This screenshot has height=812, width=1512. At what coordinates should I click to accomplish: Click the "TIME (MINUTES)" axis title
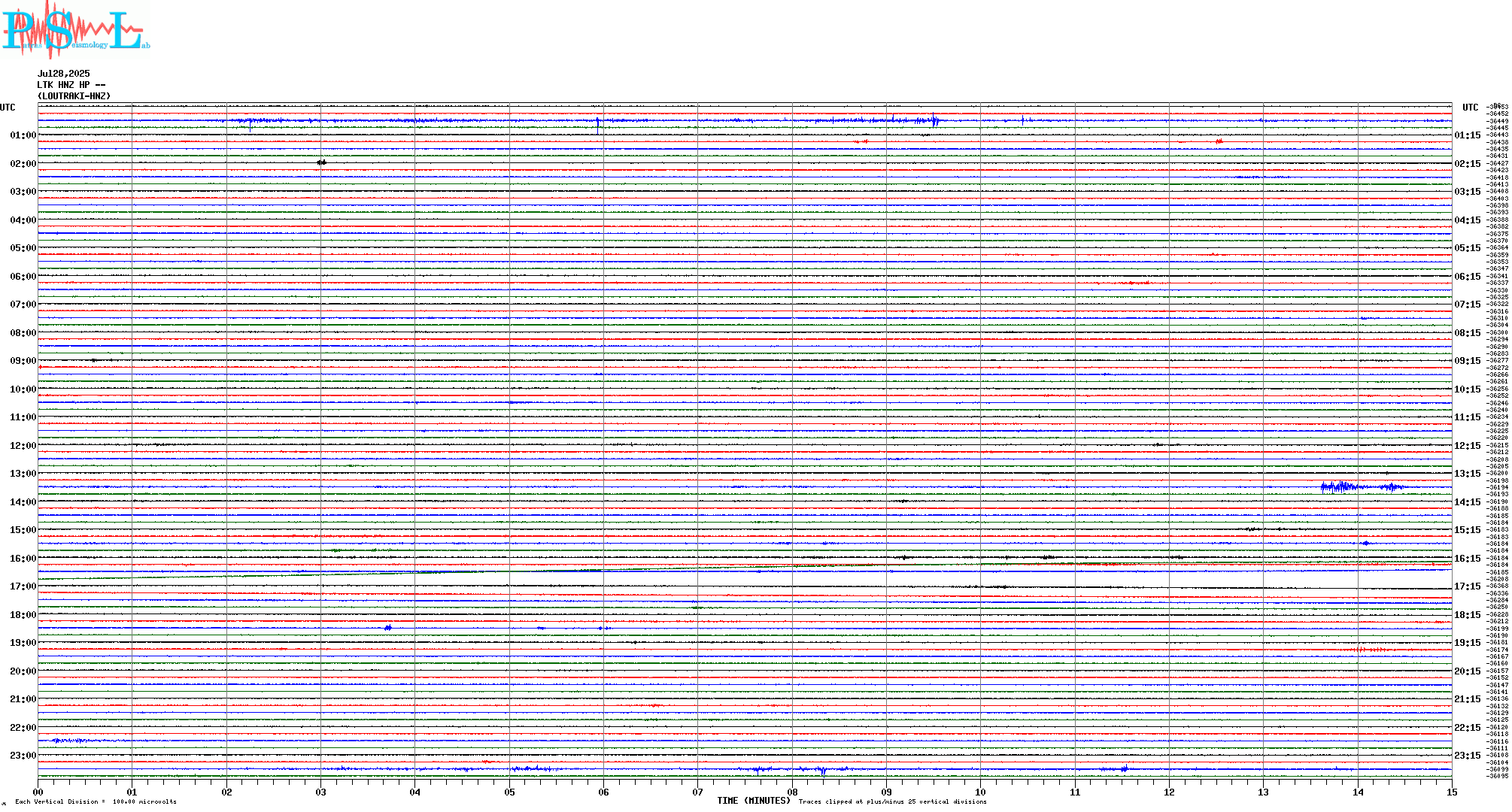[754, 801]
